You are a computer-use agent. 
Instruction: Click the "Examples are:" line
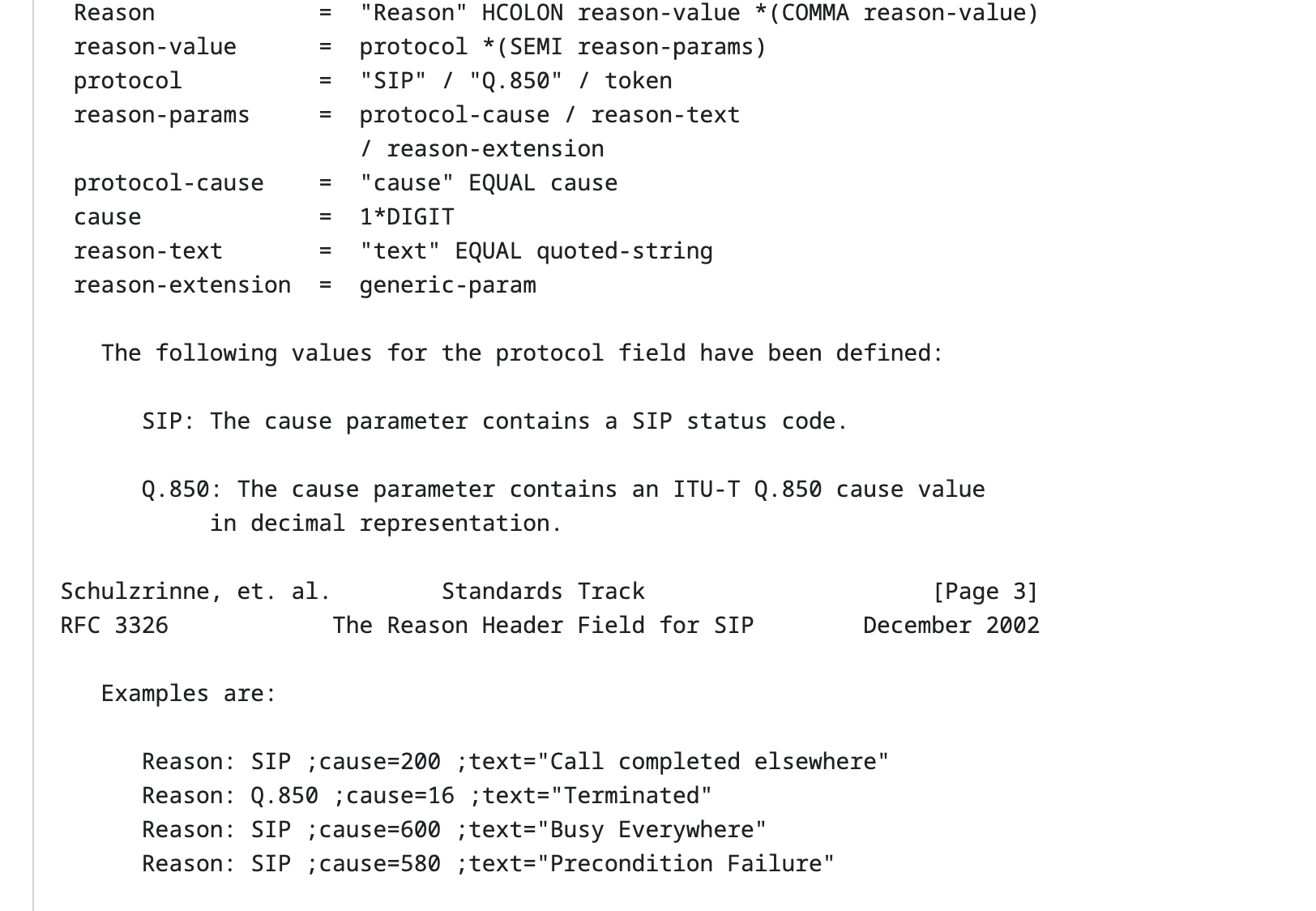(x=188, y=694)
